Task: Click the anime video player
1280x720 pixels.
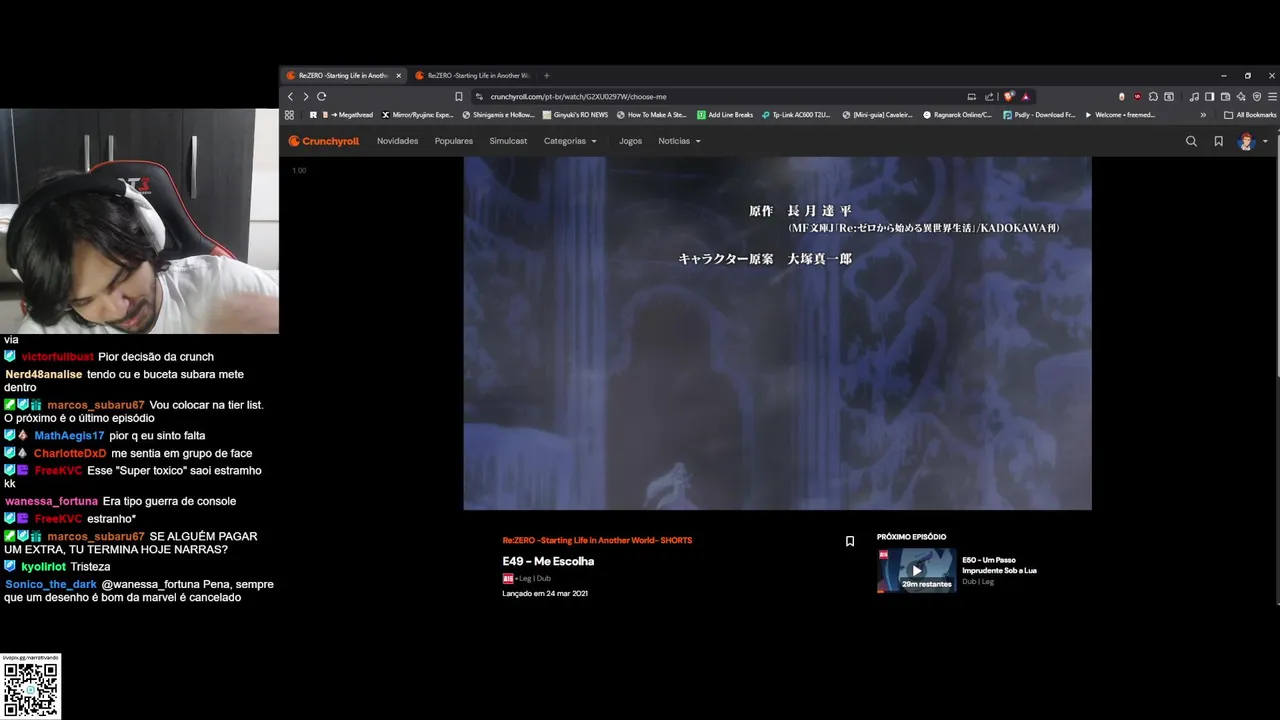Action: coord(777,333)
